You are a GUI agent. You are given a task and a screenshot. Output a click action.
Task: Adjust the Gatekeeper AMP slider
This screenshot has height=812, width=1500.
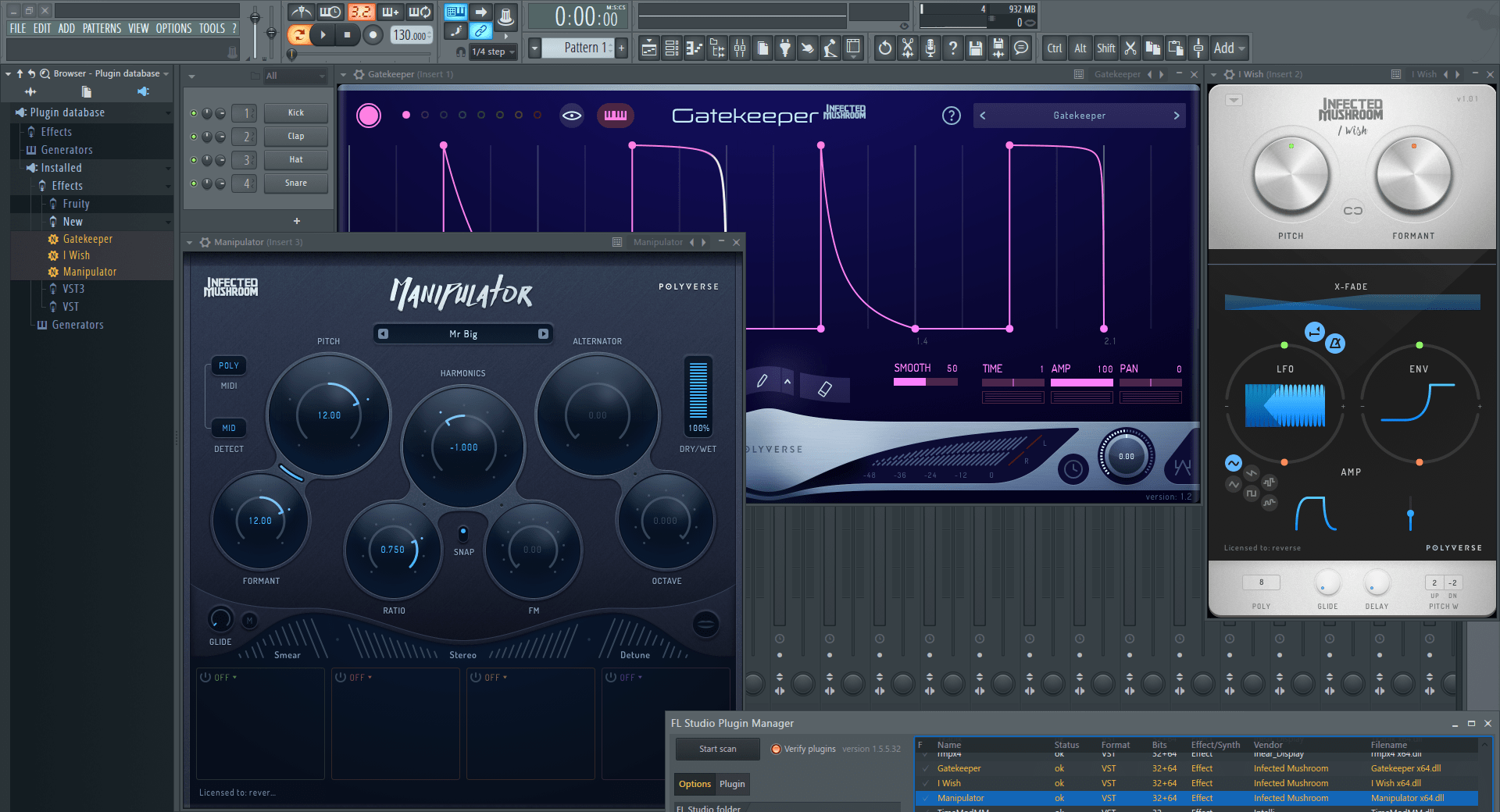coord(1082,383)
